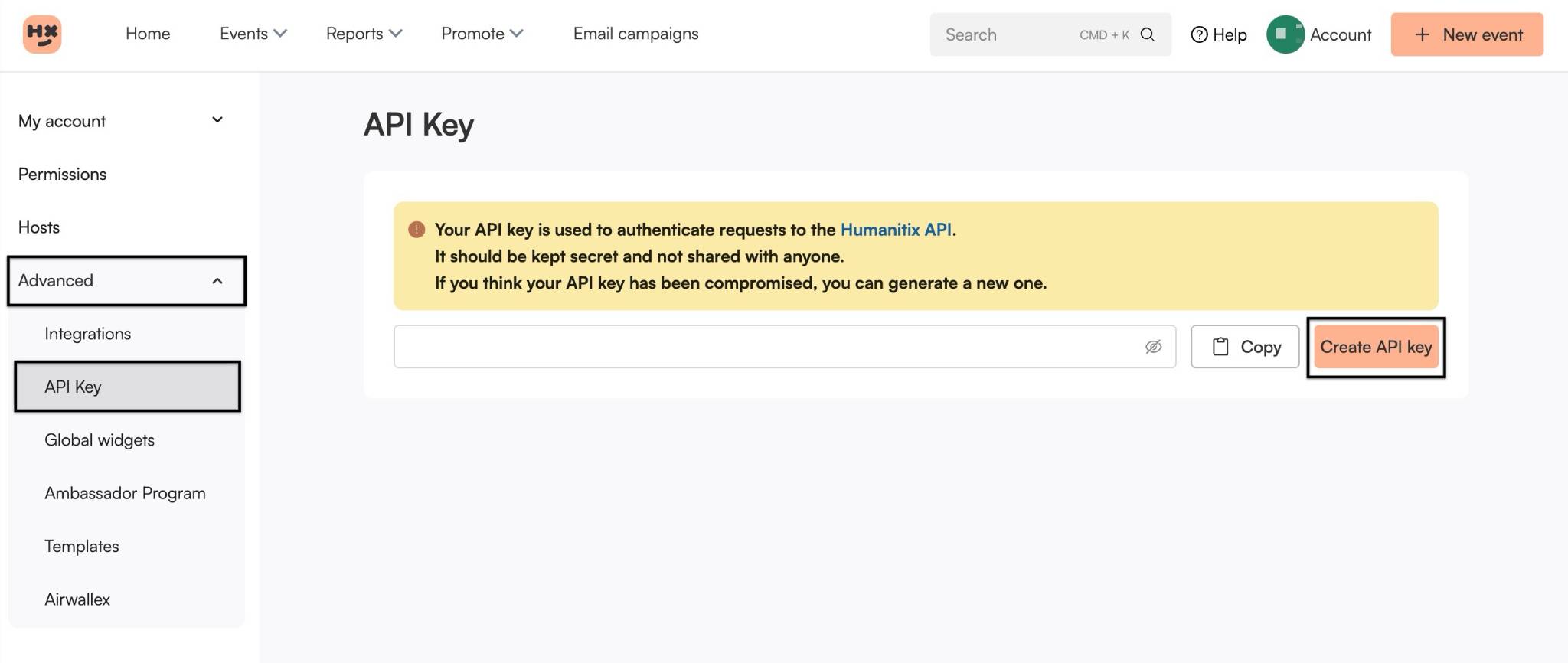Expand the Promote dropdown menu
This screenshot has width=1568, height=663.
pos(482,34)
